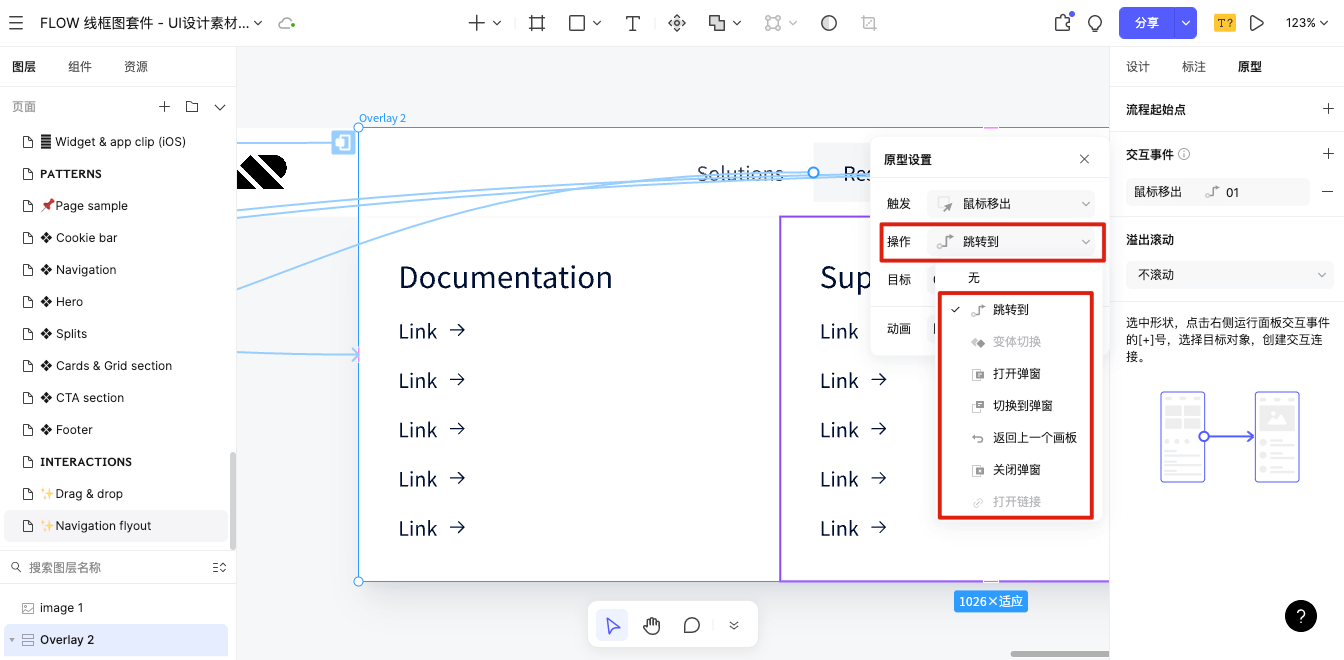Open the hamburger main menu
This screenshot has height=660, width=1344.
(x=16, y=23)
